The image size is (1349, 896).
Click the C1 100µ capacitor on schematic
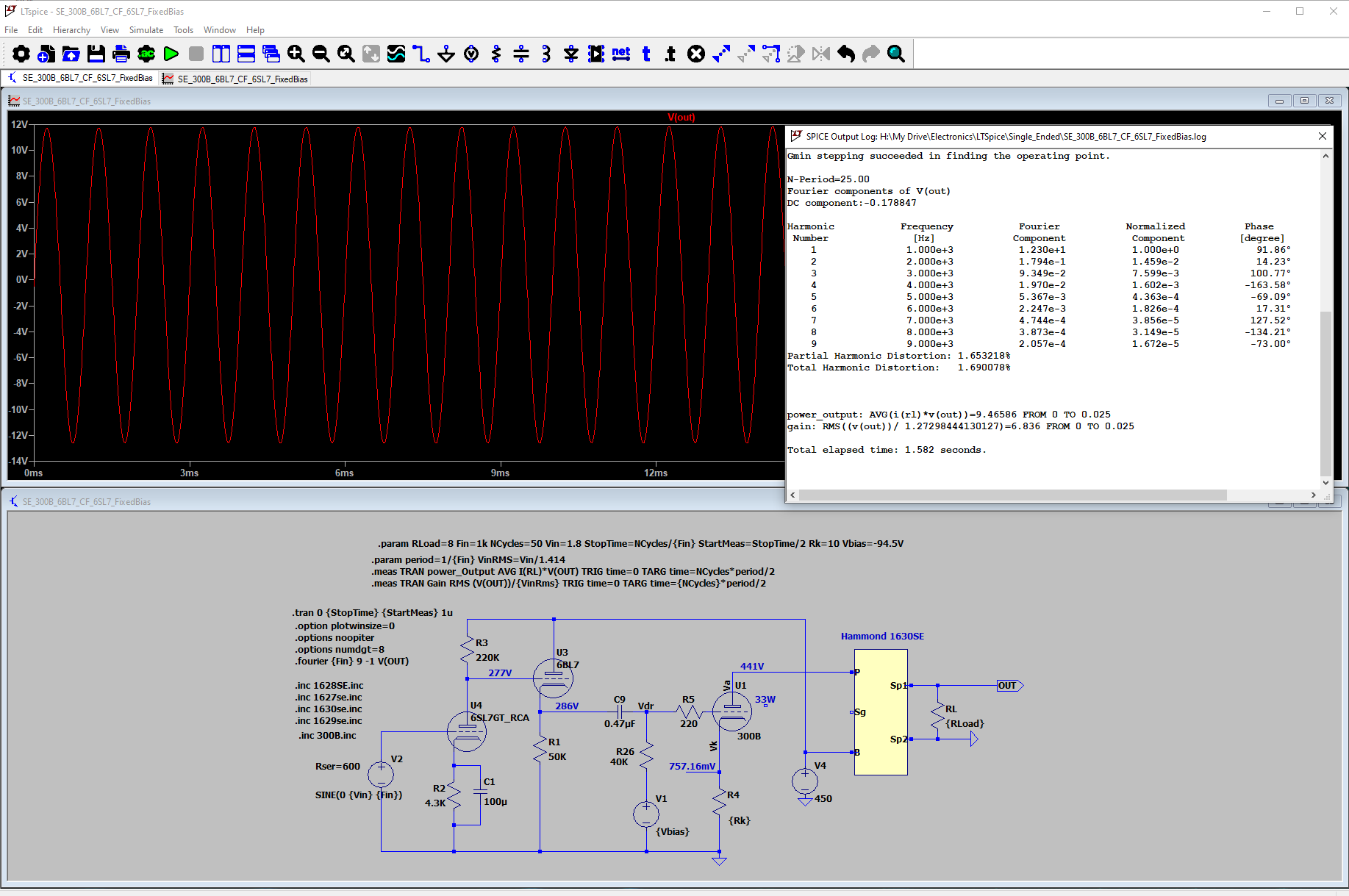(481, 792)
